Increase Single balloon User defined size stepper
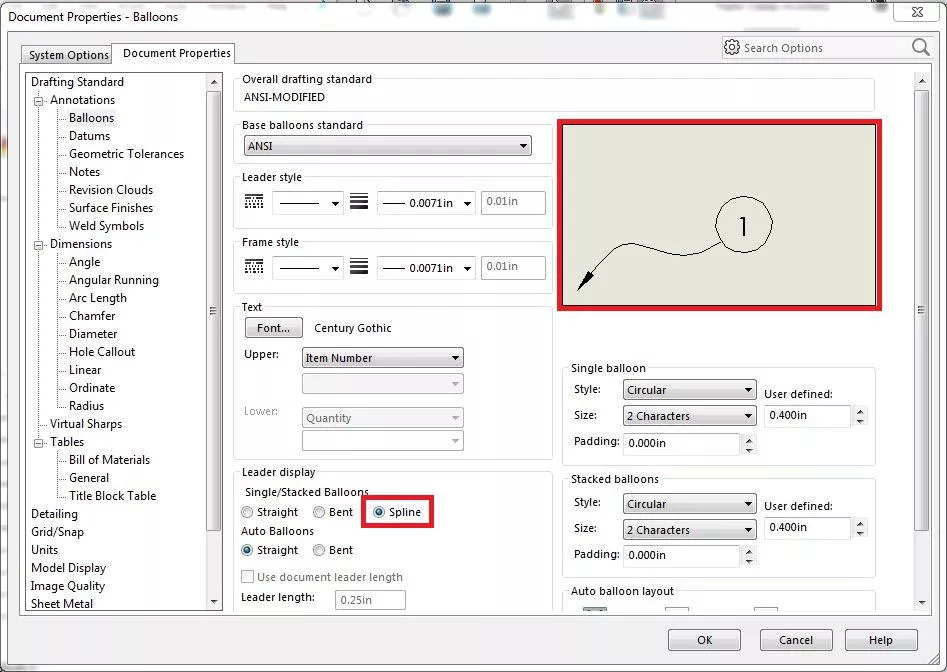The image size is (947, 672). (860, 411)
